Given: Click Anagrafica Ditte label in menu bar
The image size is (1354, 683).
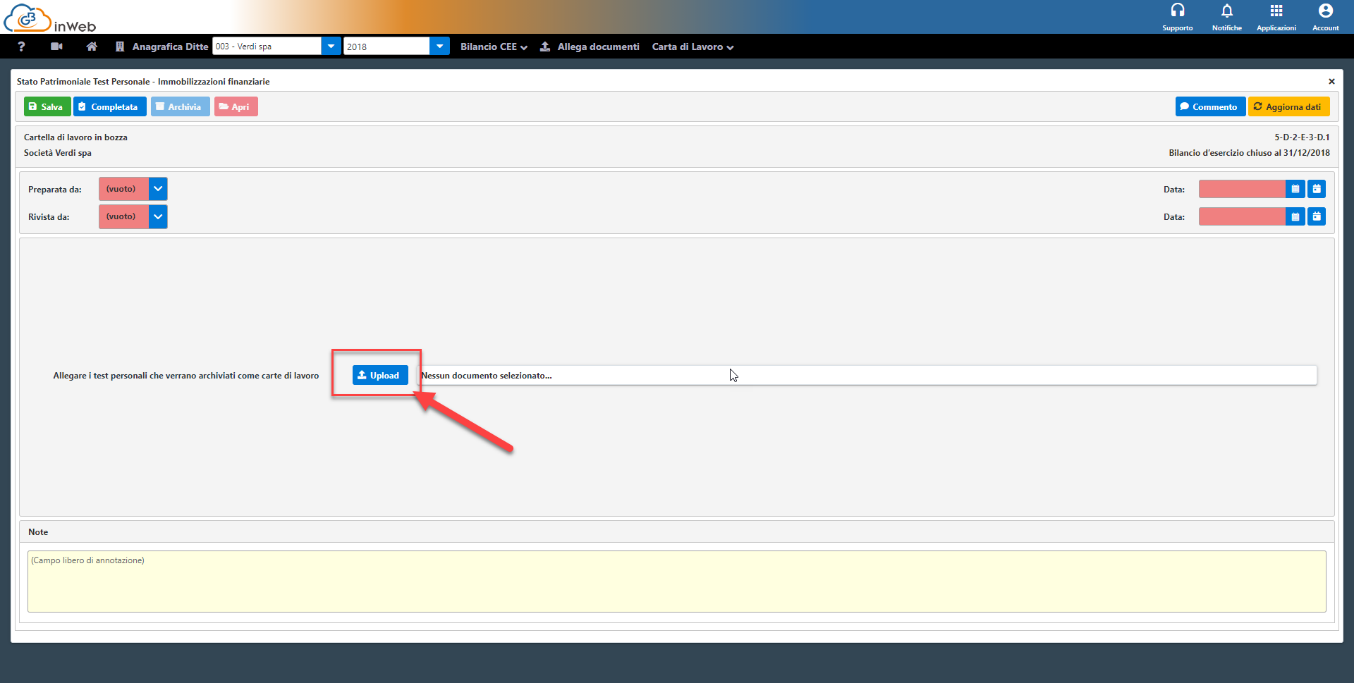Looking at the screenshot, I should pyautogui.click(x=170, y=46).
